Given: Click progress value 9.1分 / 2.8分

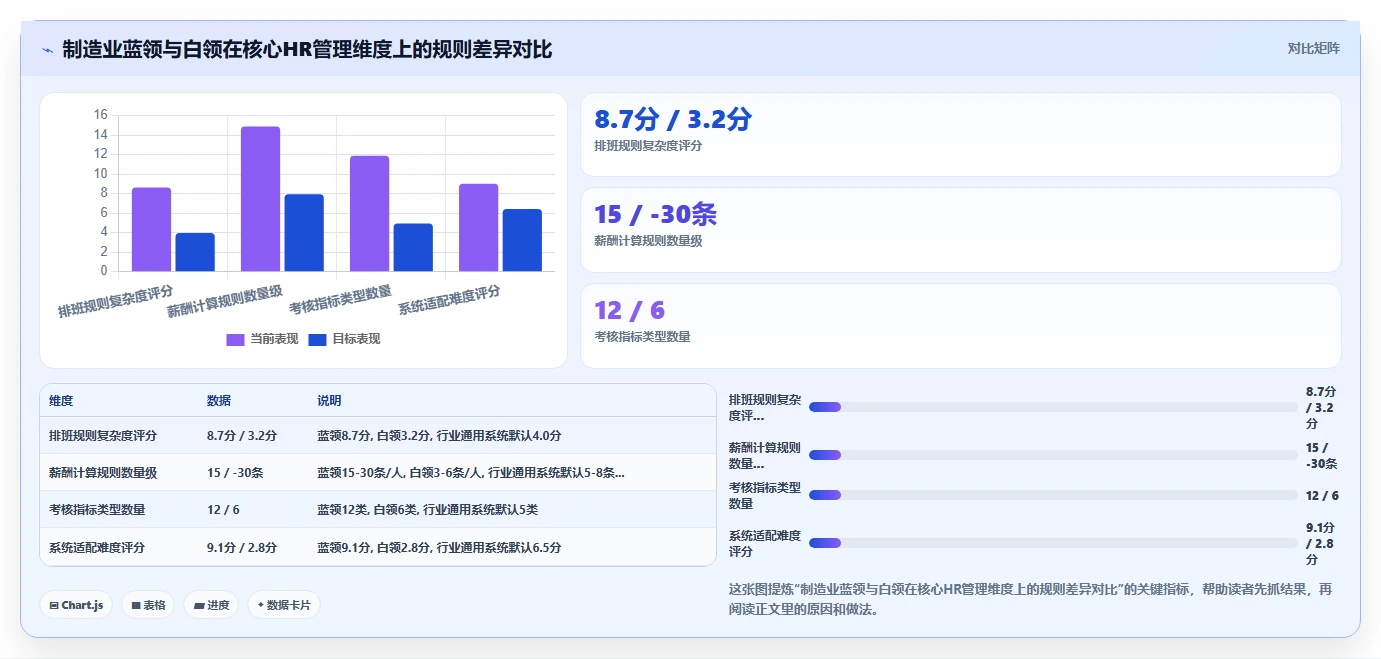Looking at the screenshot, I should click(1320, 543).
